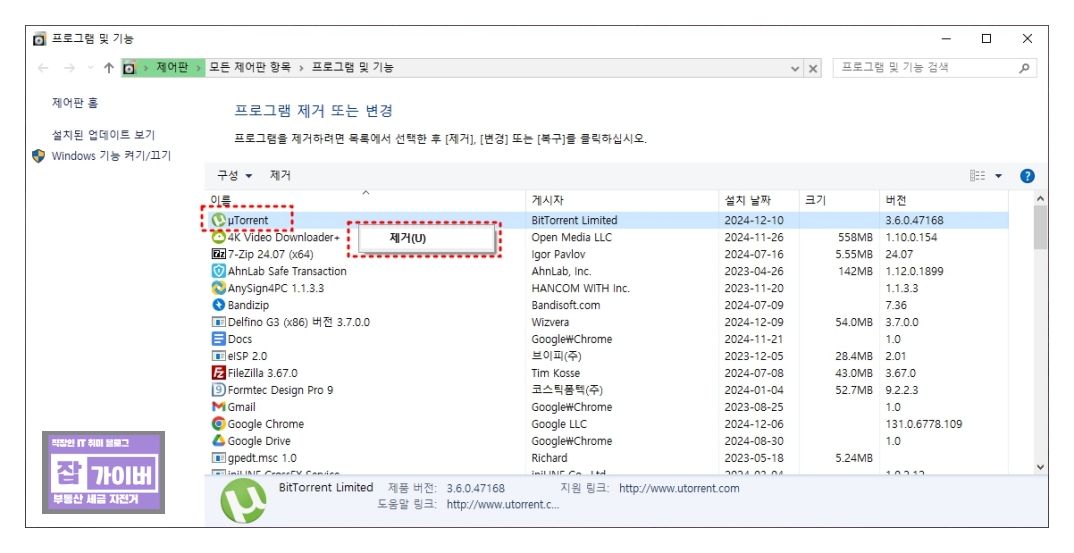Click the control panel icon in address bar

click(x=129, y=68)
